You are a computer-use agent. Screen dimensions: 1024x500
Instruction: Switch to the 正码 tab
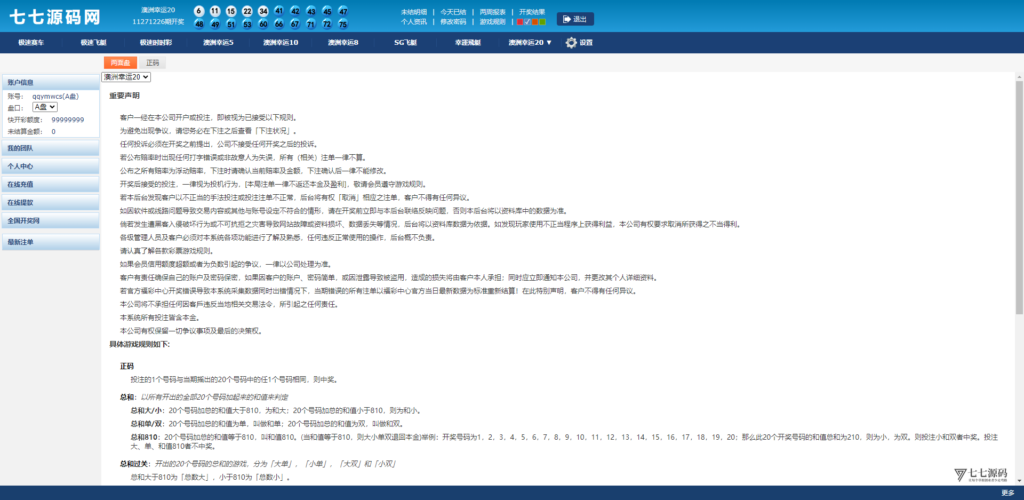(x=152, y=63)
